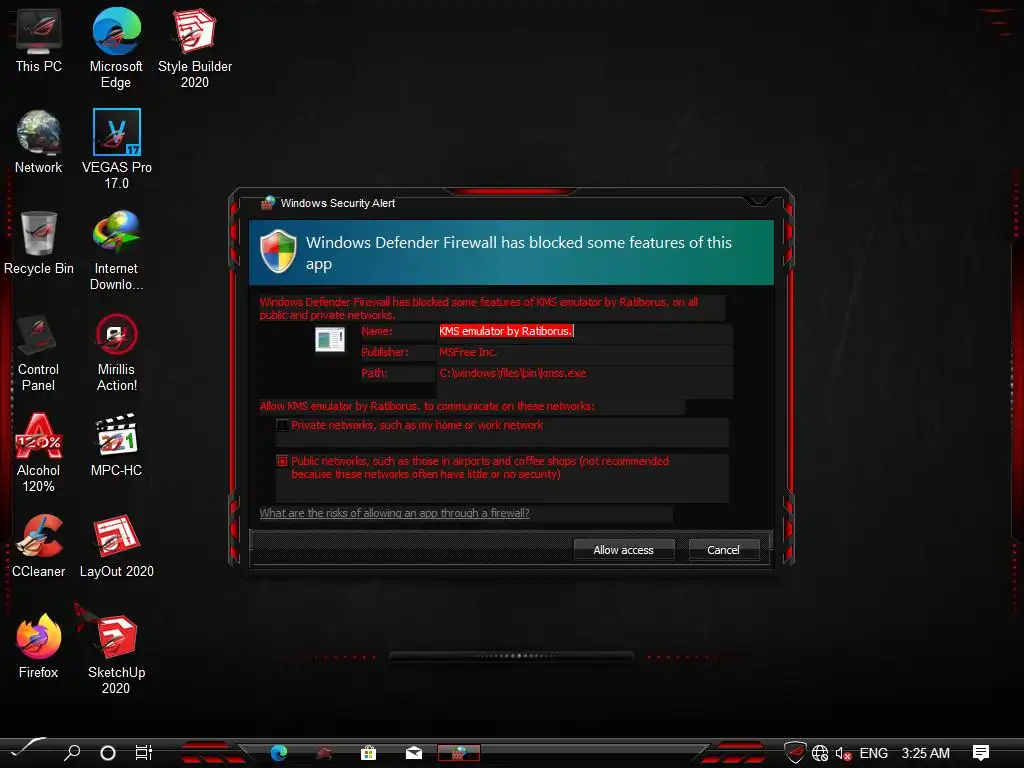Open Windows Security tray shield
This screenshot has width=1024, height=768.
pos(795,753)
